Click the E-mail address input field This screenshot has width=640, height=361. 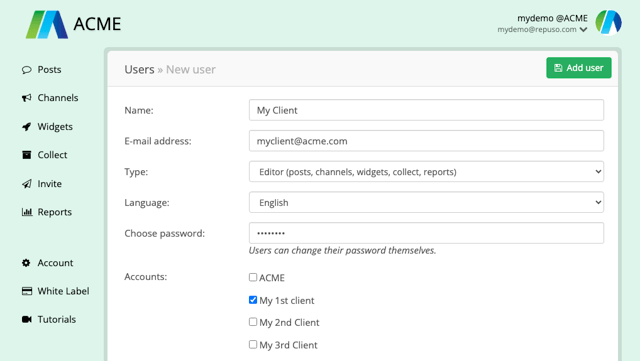426,141
